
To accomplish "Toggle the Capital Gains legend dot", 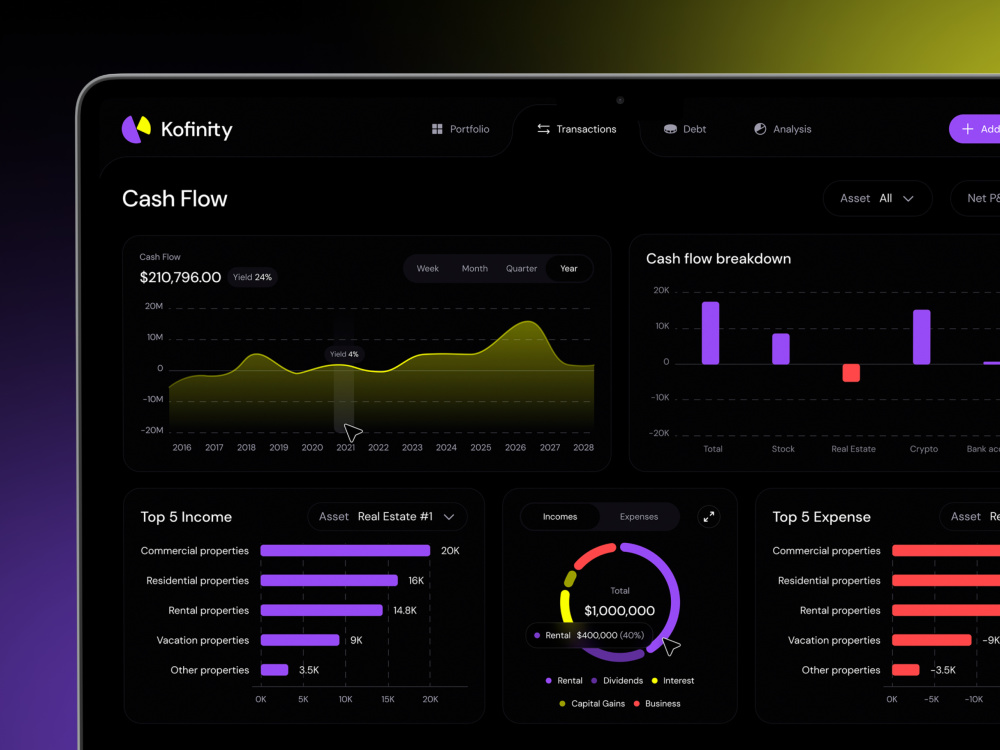I will [562, 703].
